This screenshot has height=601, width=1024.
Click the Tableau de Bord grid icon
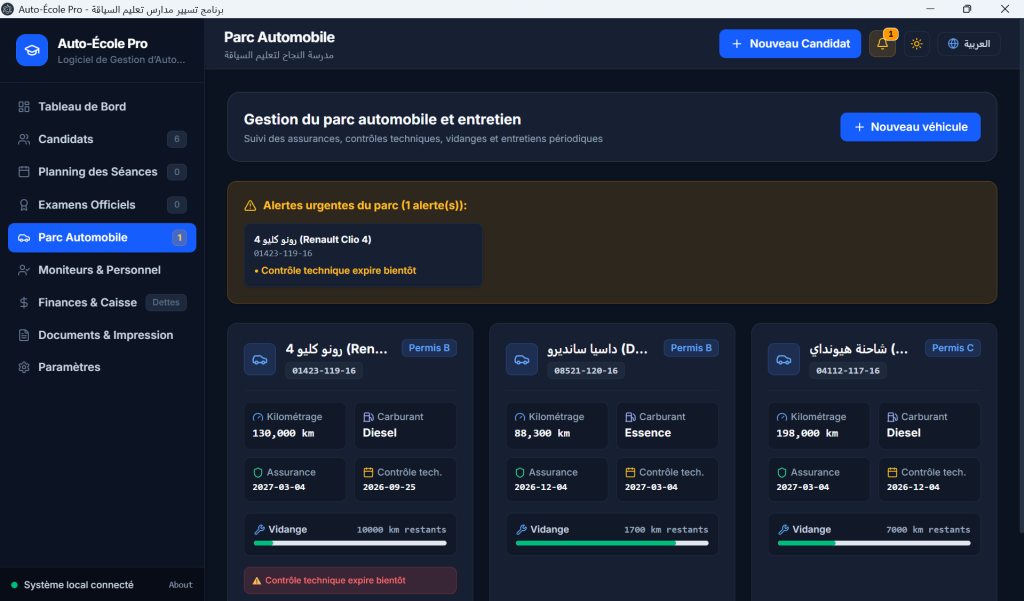coord(24,106)
